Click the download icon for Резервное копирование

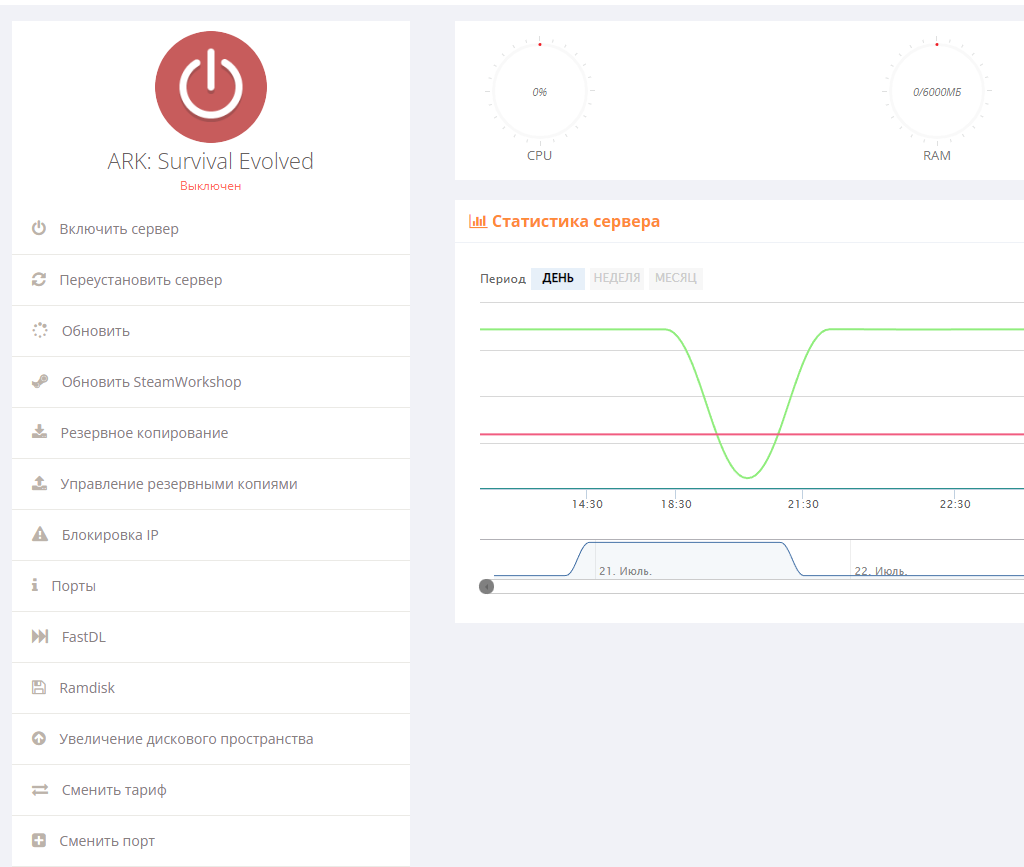40,432
